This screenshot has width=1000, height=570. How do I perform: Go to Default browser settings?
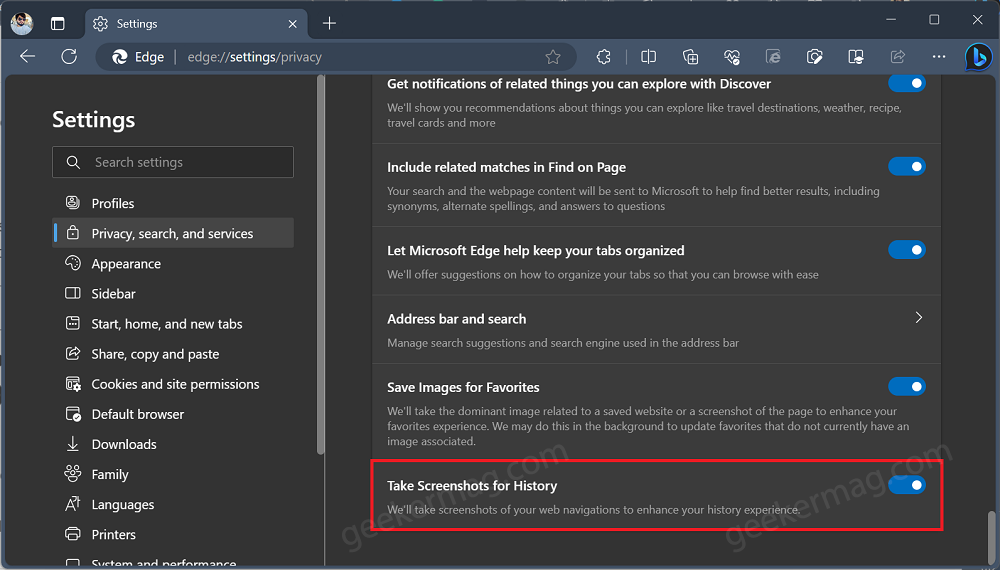(173, 414)
